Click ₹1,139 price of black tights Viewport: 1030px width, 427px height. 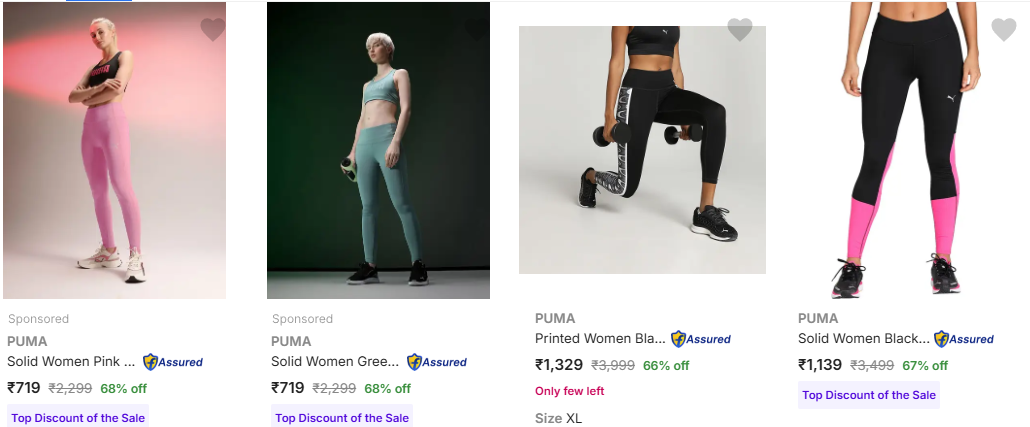coord(820,365)
